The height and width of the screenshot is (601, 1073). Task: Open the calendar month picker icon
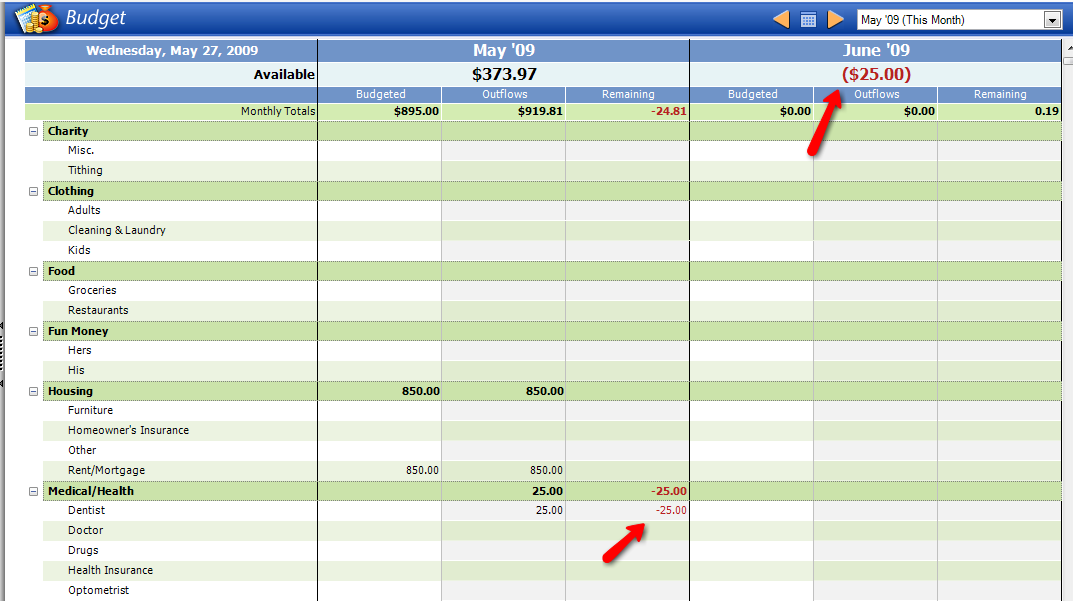(x=808, y=19)
